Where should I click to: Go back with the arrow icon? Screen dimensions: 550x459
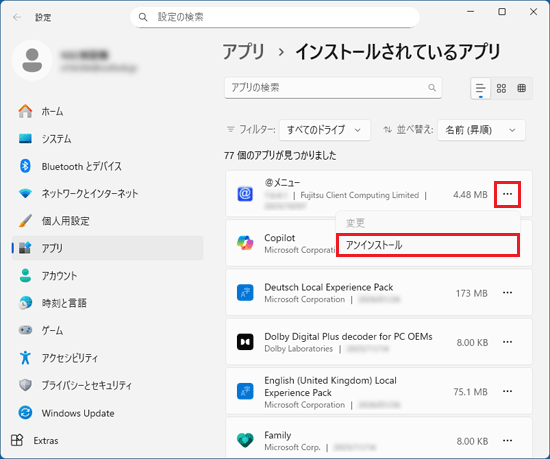tap(17, 17)
